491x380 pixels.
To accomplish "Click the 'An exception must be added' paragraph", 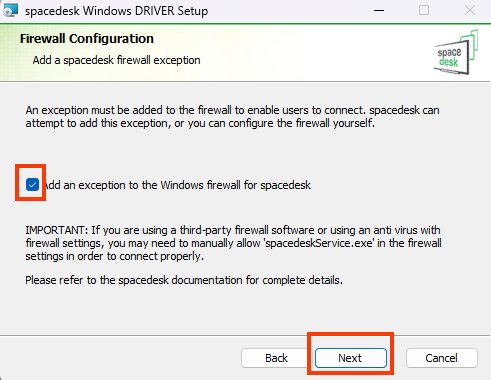I will [232, 117].
